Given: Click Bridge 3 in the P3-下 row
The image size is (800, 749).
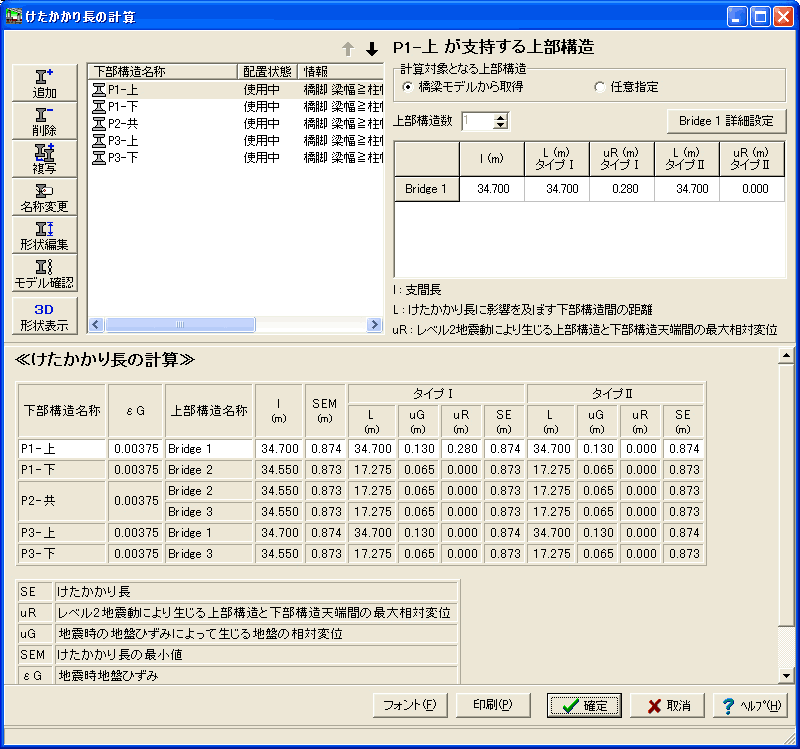Looking at the screenshot, I should 209,554.
